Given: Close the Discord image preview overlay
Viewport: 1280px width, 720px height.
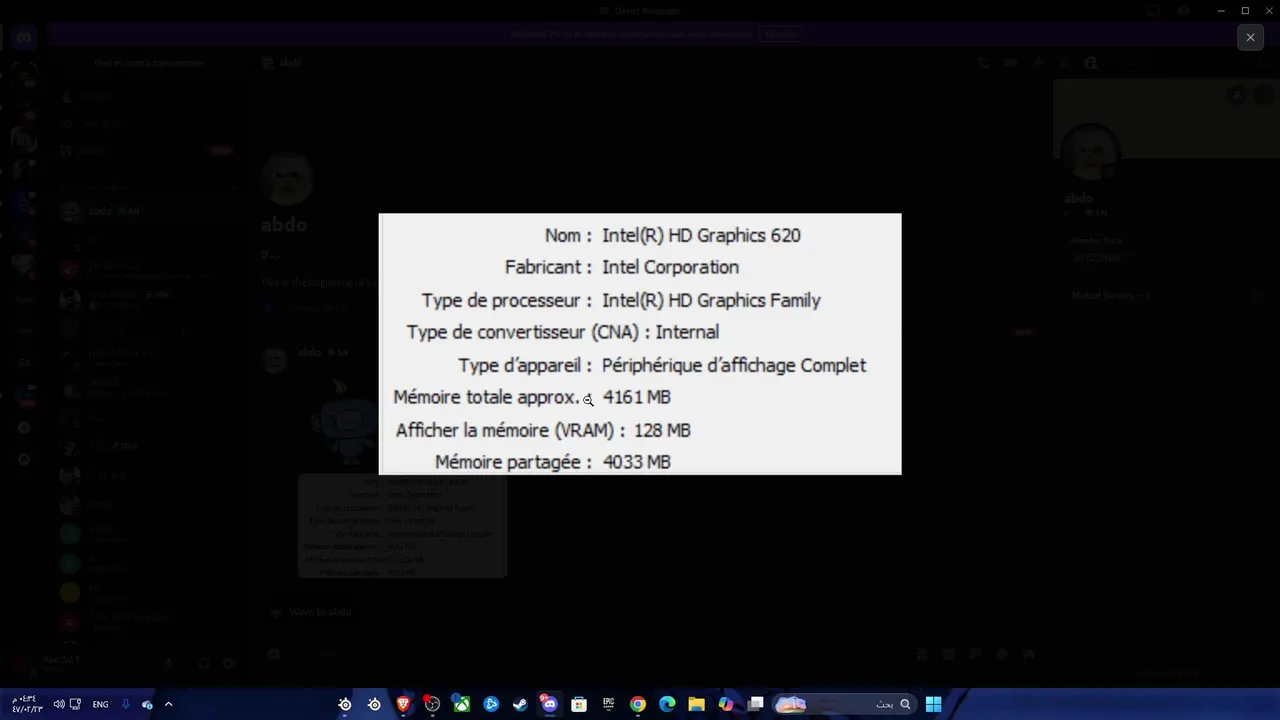Looking at the screenshot, I should (x=1250, y=37).
